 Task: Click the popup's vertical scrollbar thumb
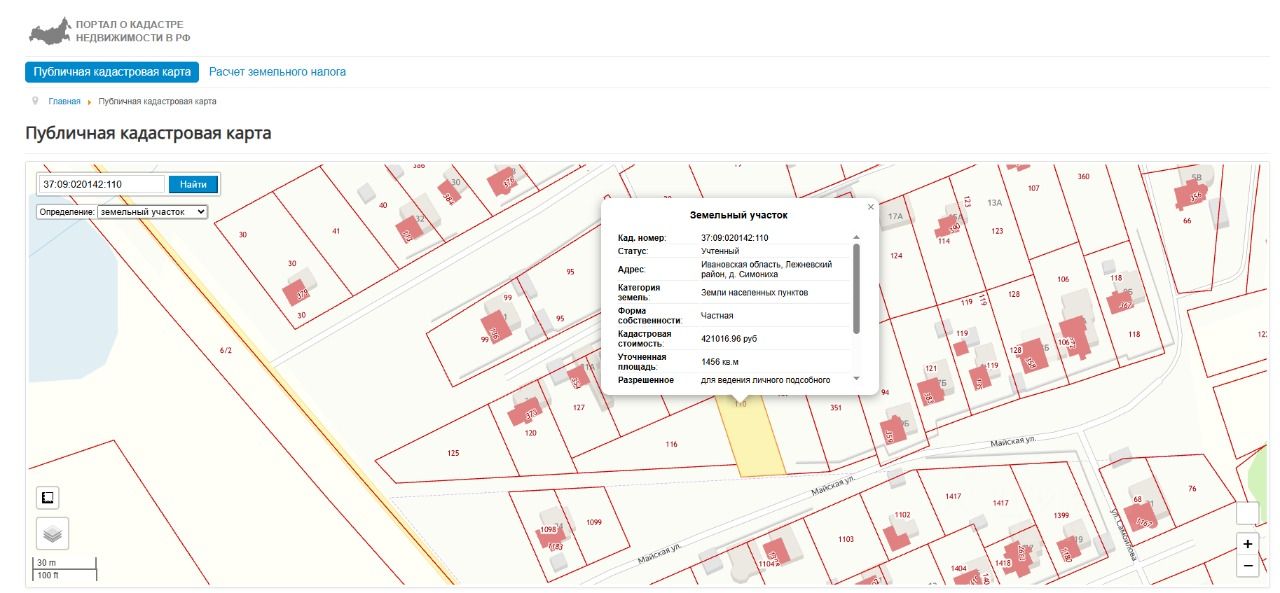point(856,288)
